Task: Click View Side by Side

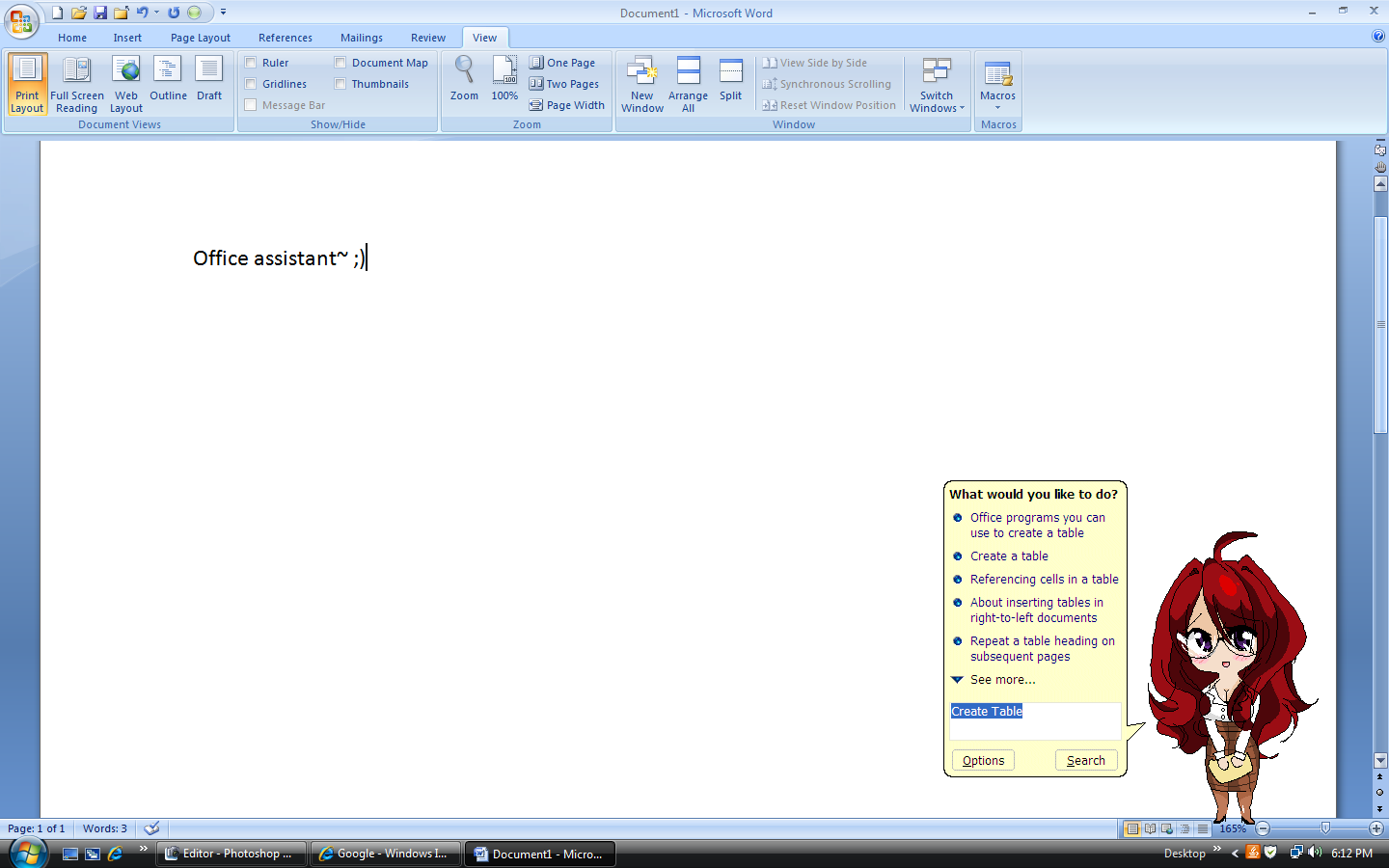Action: [815, 63]
